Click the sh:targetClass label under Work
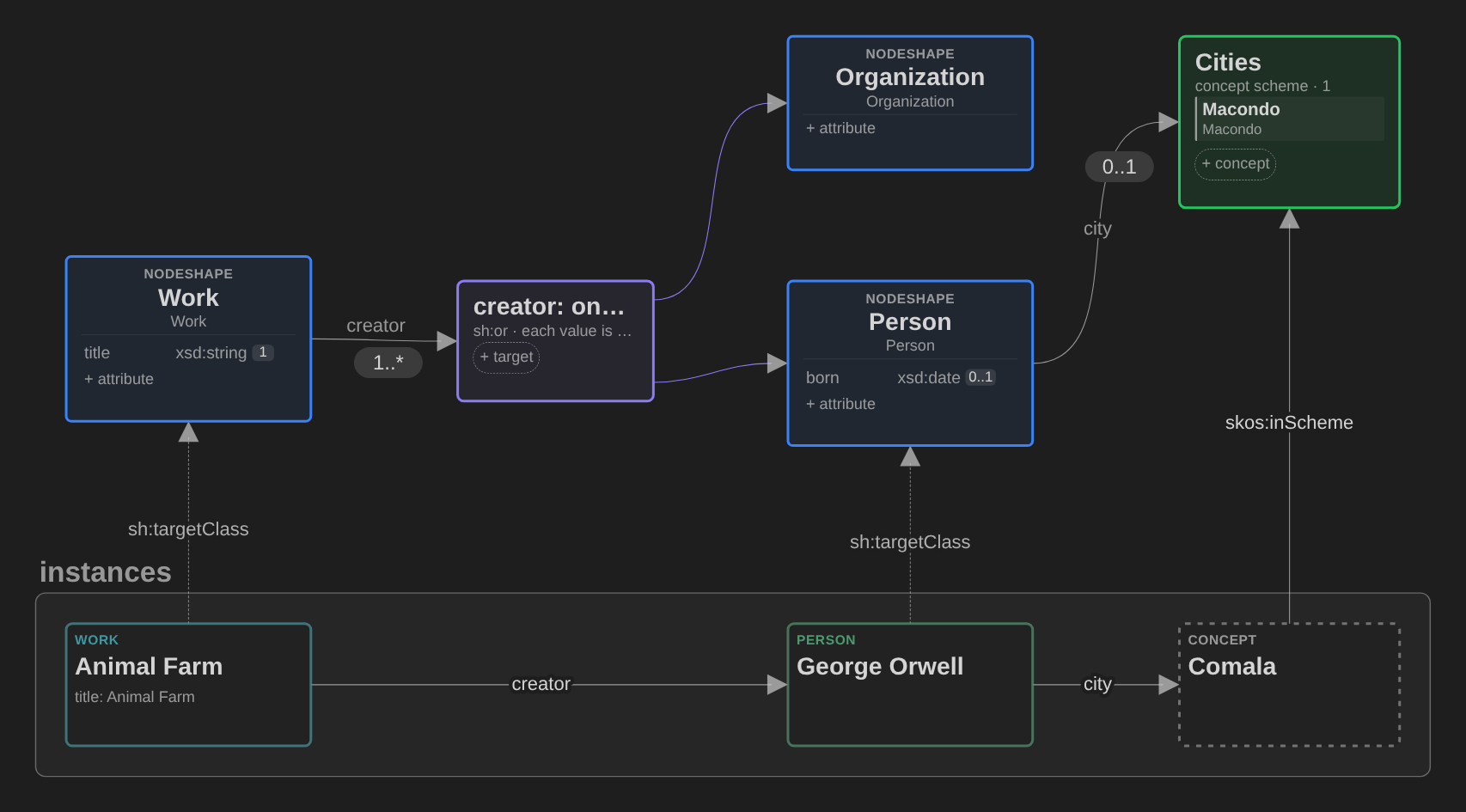1466x812 pixels. tap(188, 529)
